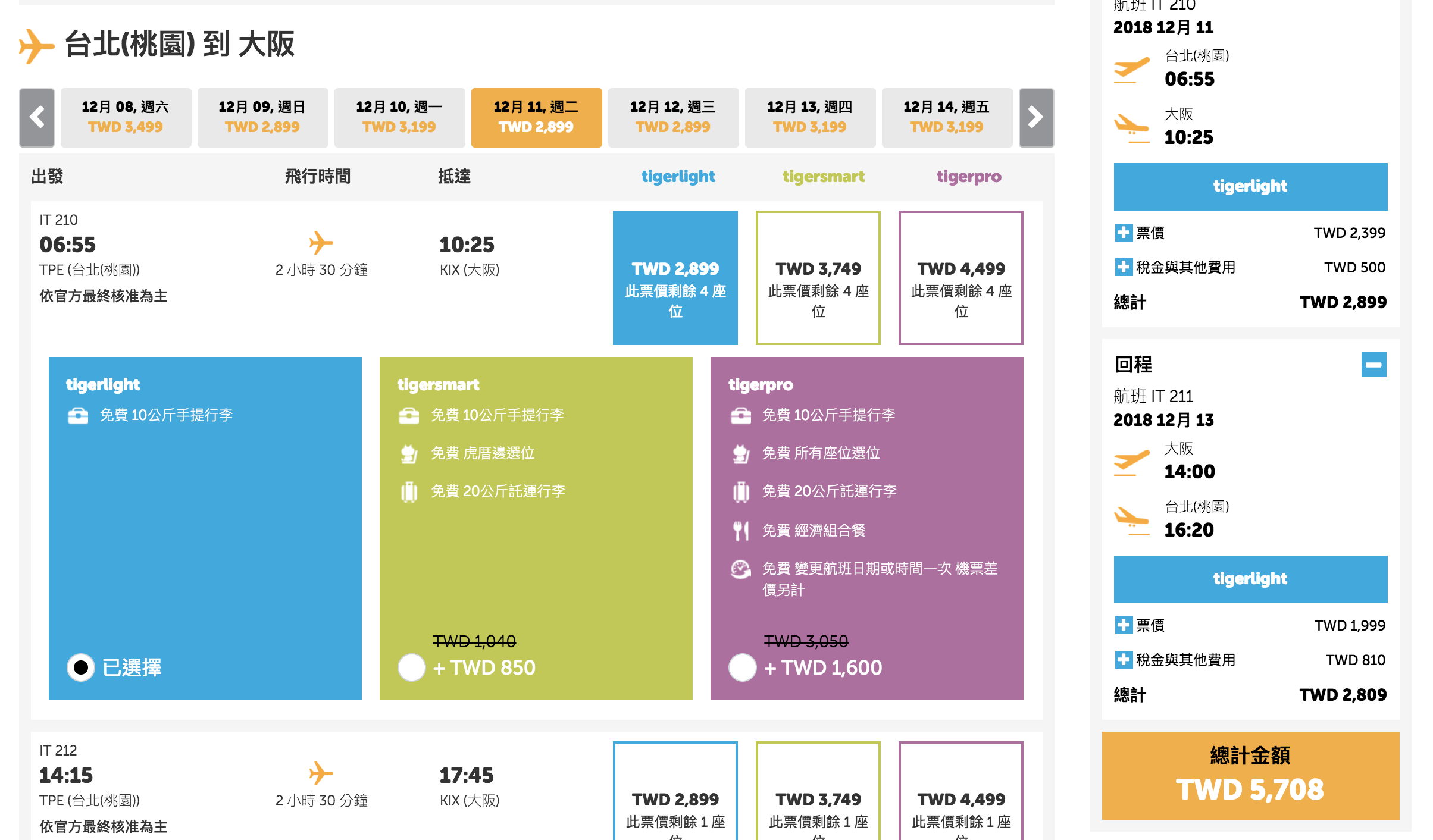Click the 免費 虎唇邊選位 text in tigersmart
Image resolution: width=1433 pixels, height=840 pixels.
click(x=483, y=453)
